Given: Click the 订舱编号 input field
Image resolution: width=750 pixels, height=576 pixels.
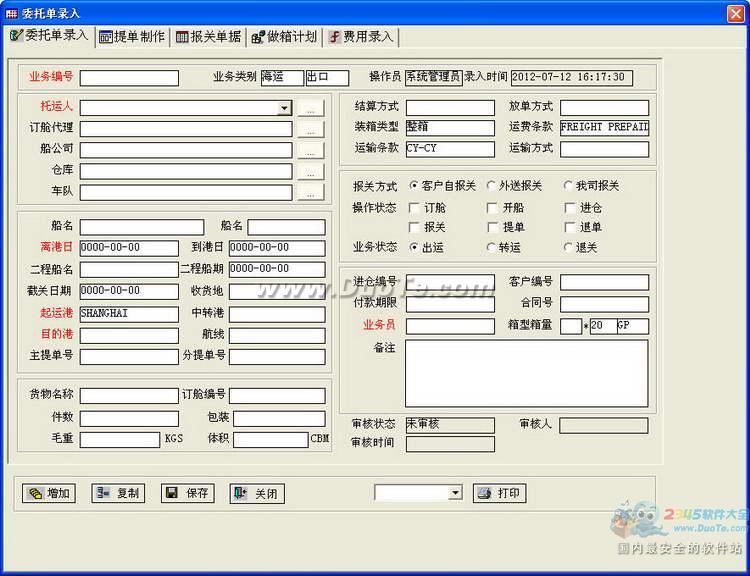Looking at the screenshot, I should tap(277, 396).
